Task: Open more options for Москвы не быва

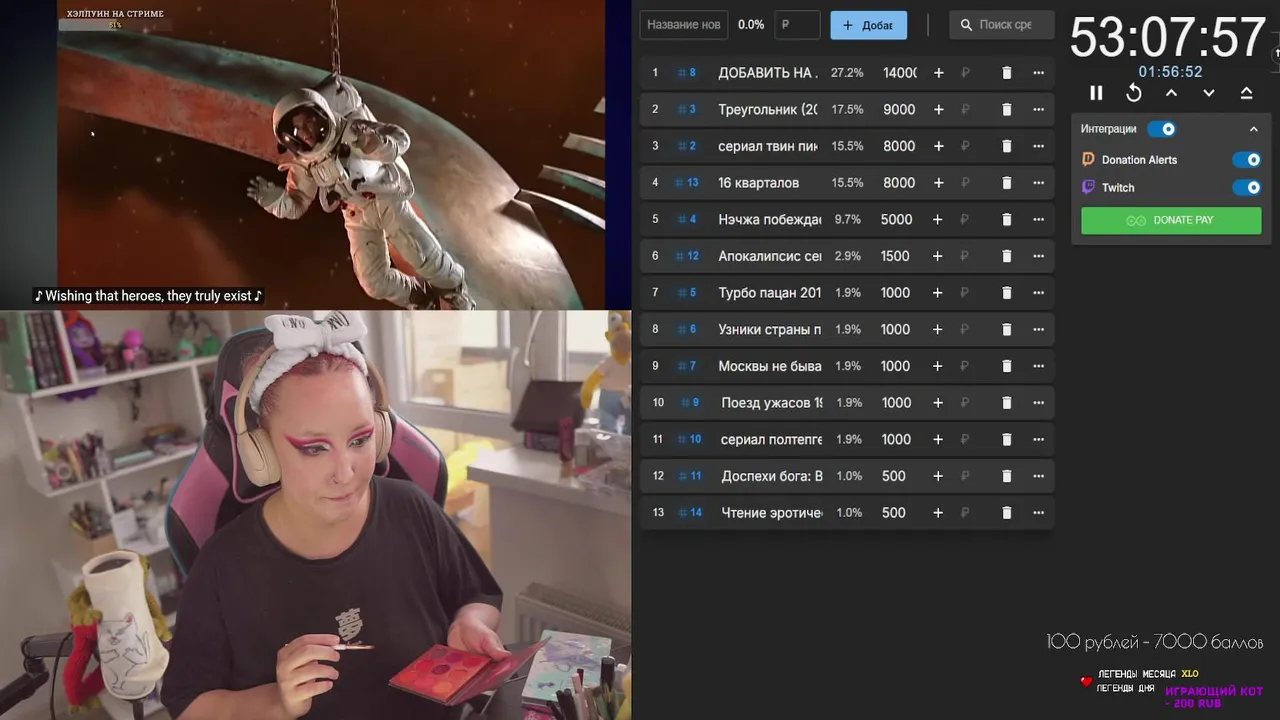Action: (x=1038, y=366)
